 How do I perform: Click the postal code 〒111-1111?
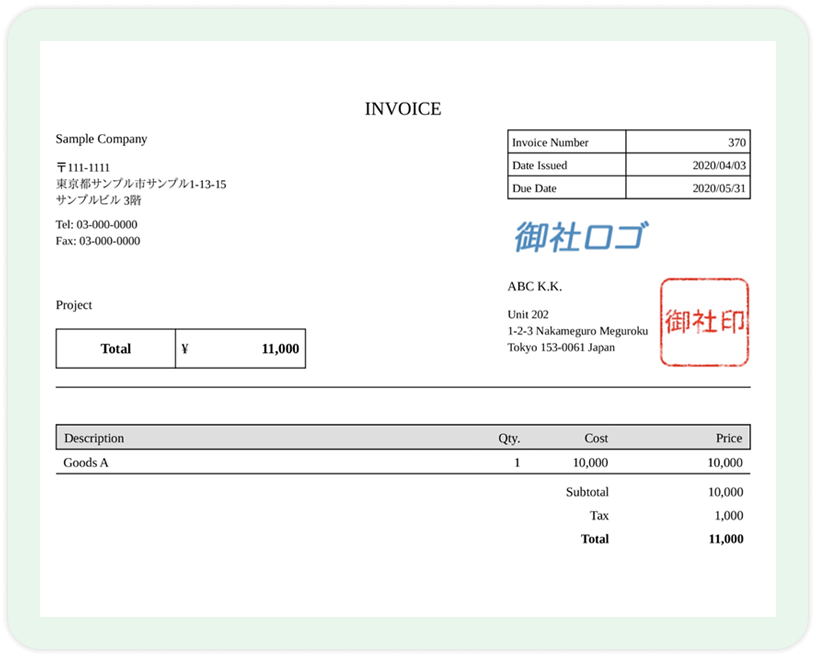pos(83,168)
